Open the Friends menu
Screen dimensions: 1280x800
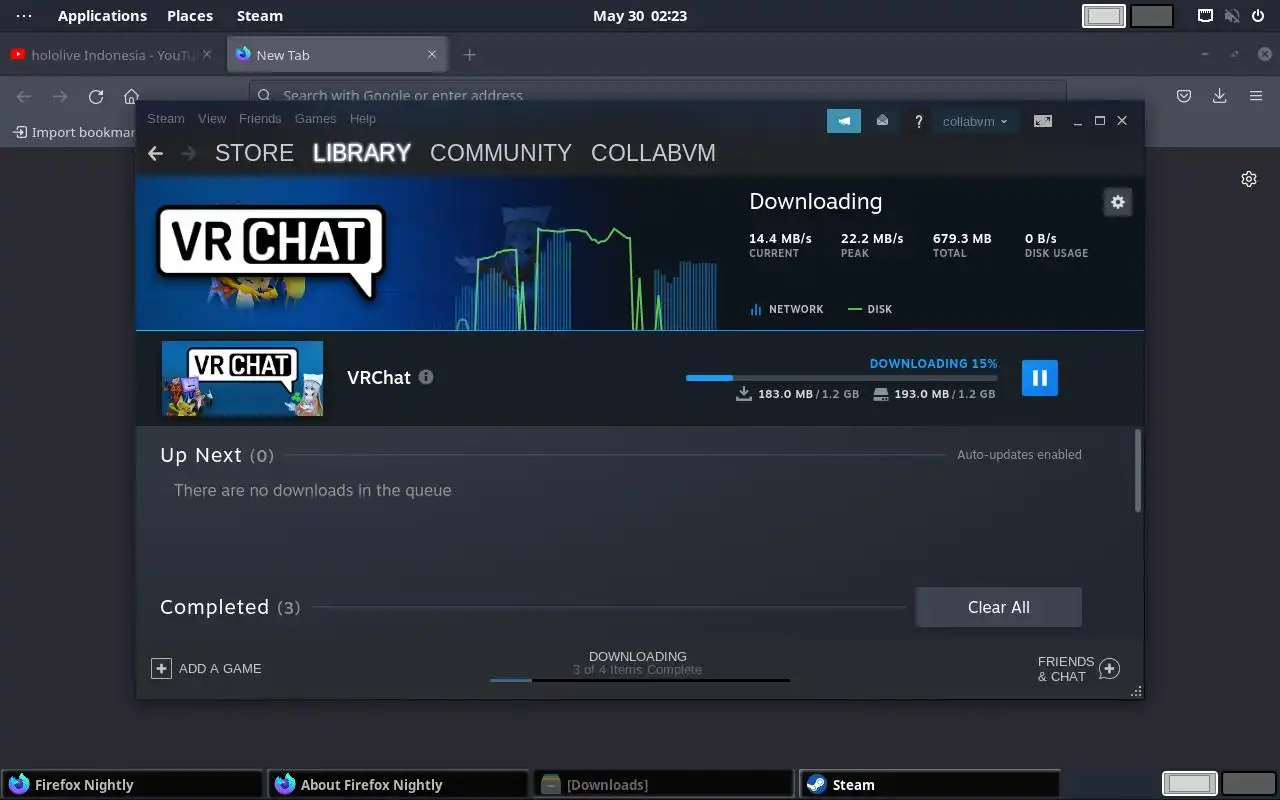[260, 118]
